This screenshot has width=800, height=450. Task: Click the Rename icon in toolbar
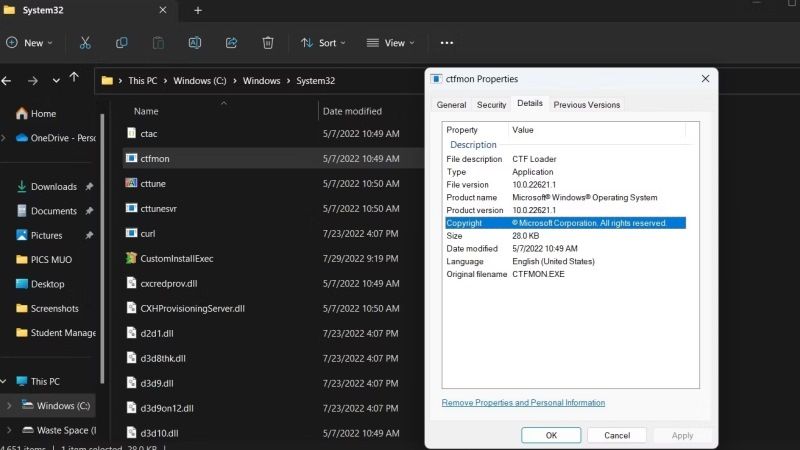point(195,43)
